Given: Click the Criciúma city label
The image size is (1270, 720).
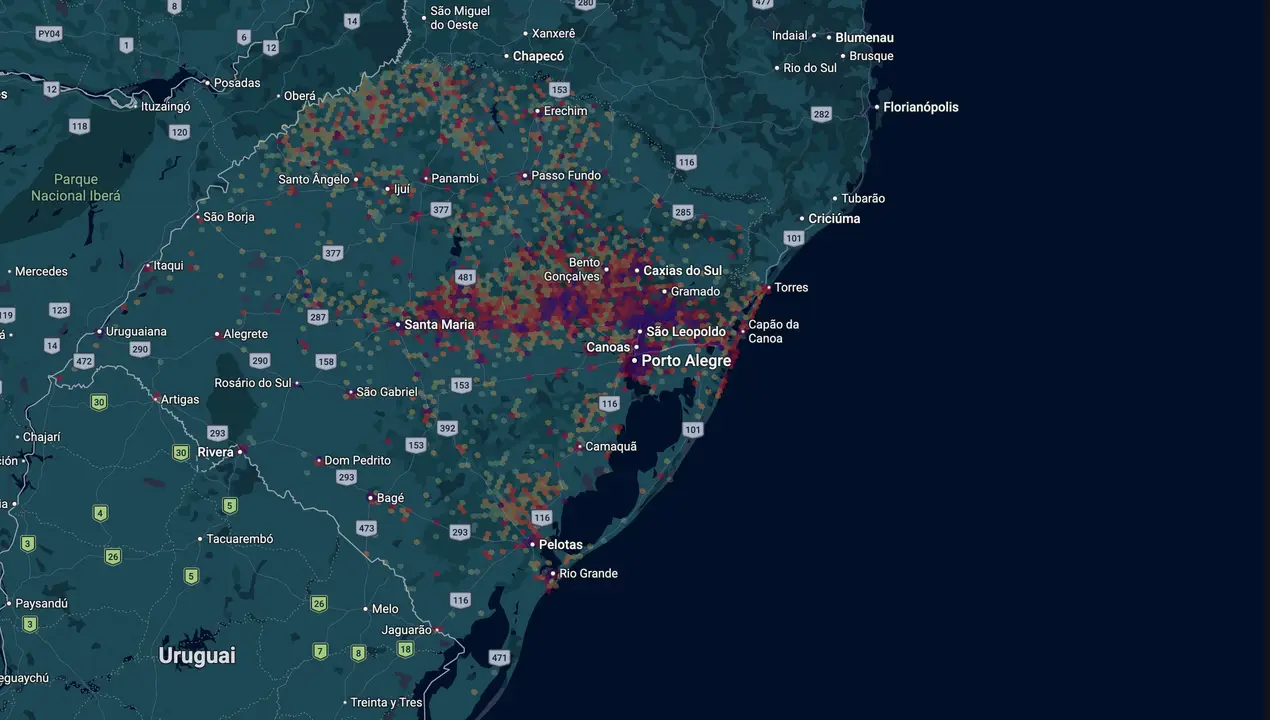Looking at the screenshot, I should click(x=834, y=218).
